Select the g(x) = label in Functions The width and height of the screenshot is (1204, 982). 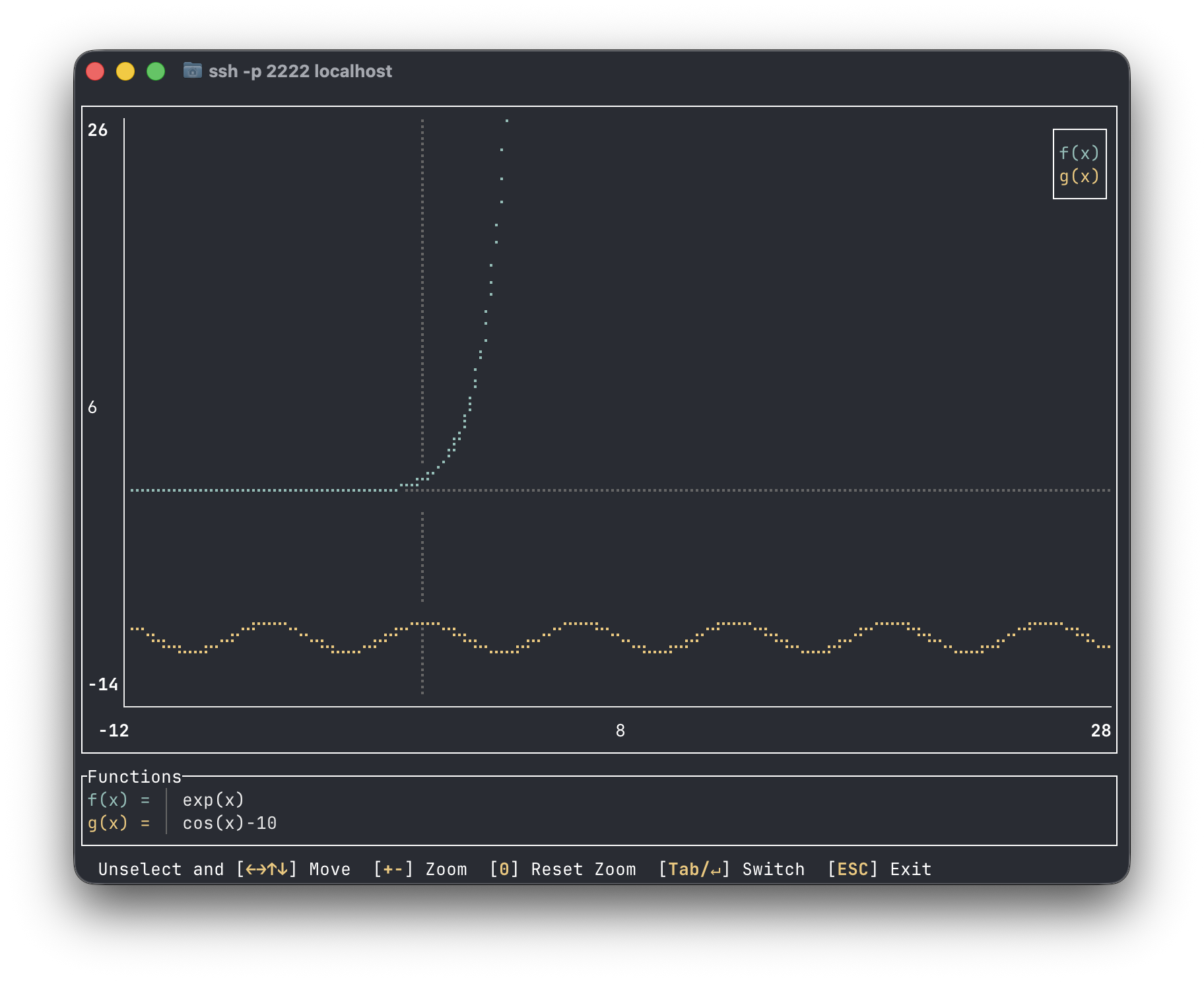pyautogui.click(x=119, y=823)
